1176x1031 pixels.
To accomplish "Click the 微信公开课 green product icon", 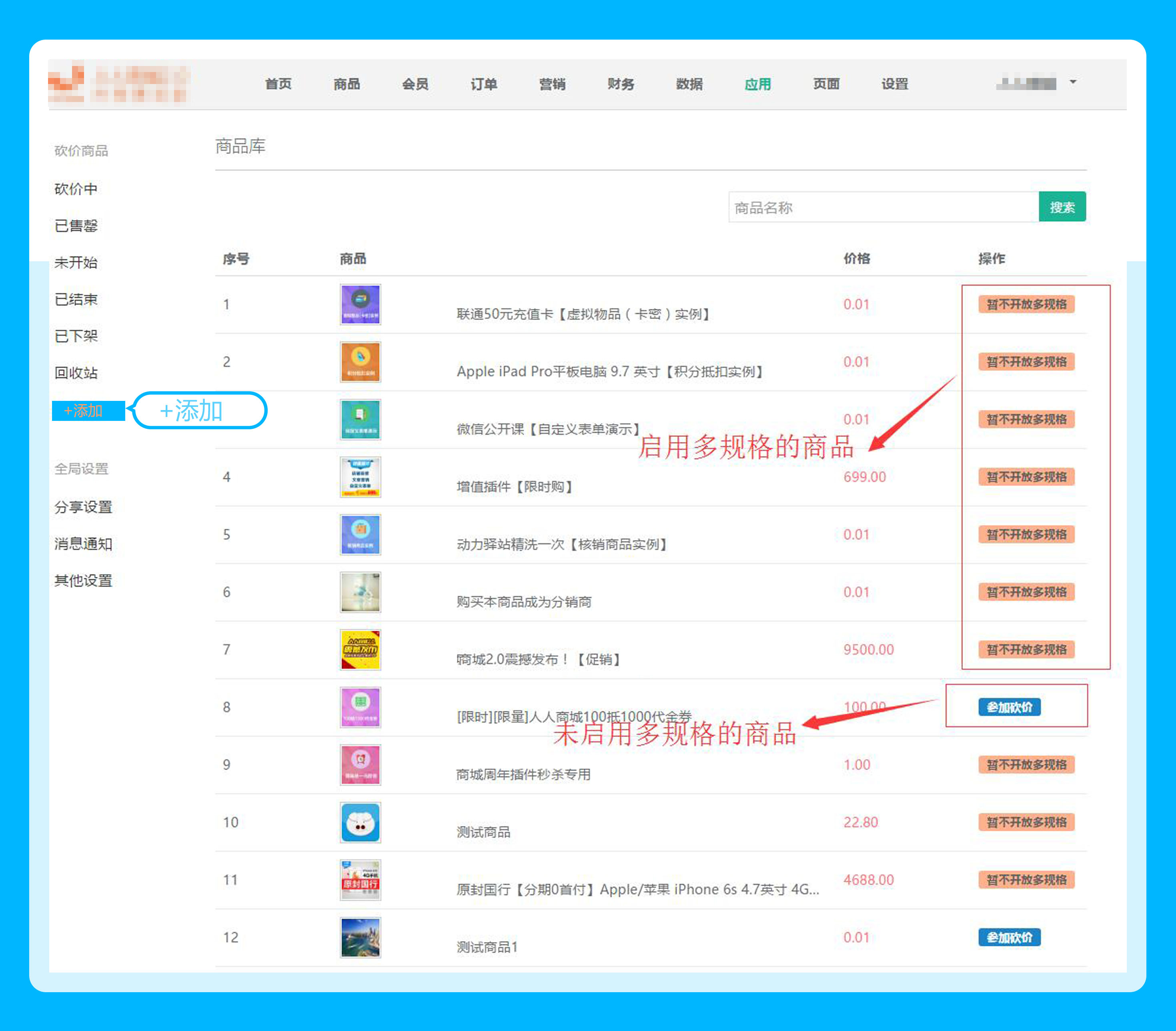I will tap(360, 419).
